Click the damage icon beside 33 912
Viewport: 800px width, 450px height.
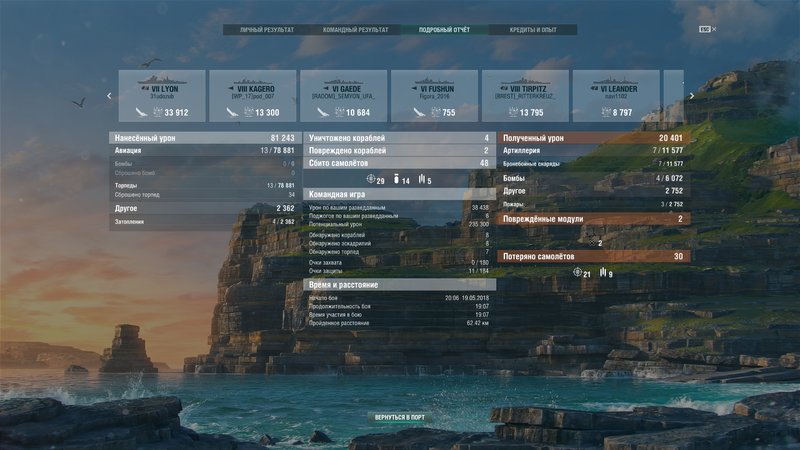(158, 112)
